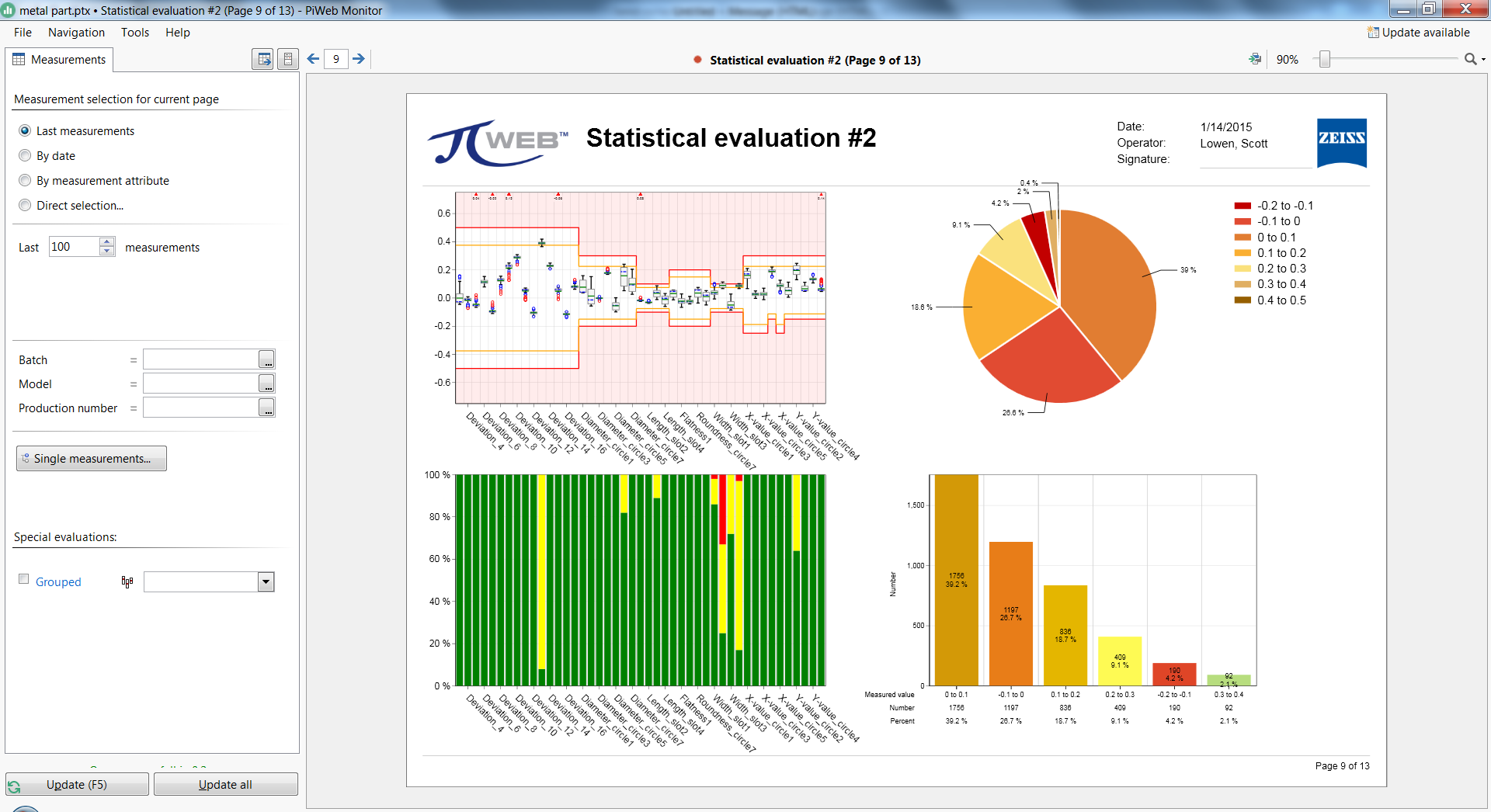Enable the Grouped checkbox

click(x=24, y=579)
